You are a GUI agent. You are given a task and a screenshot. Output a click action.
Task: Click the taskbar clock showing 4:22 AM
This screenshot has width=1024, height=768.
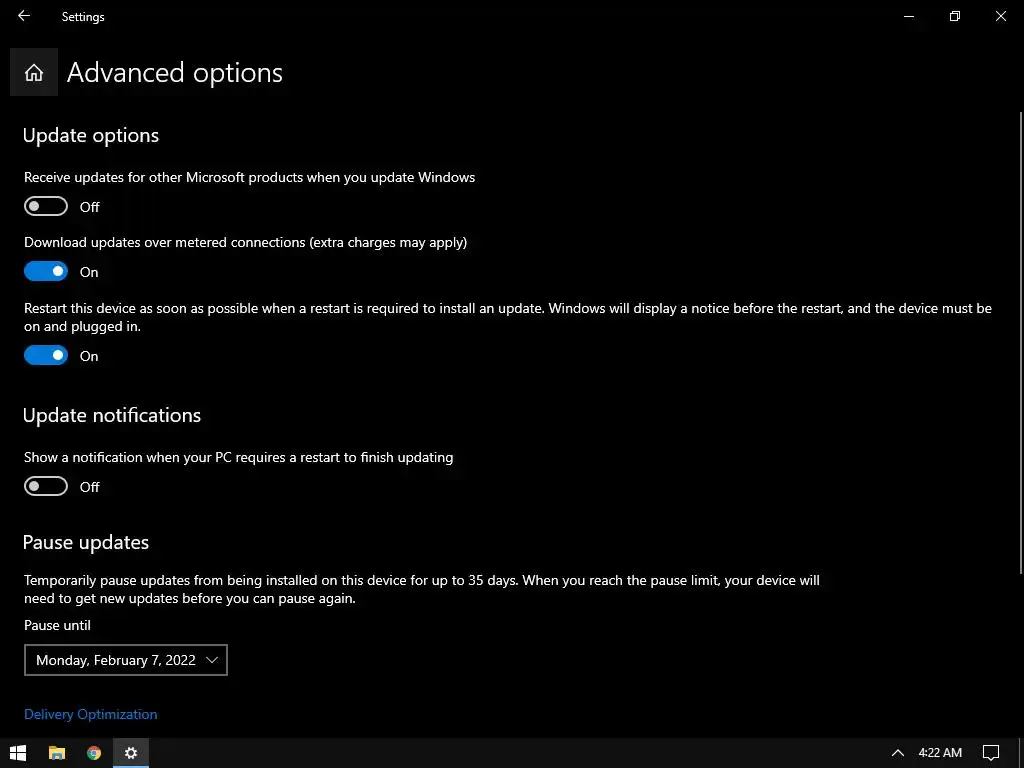pos(940,753)
